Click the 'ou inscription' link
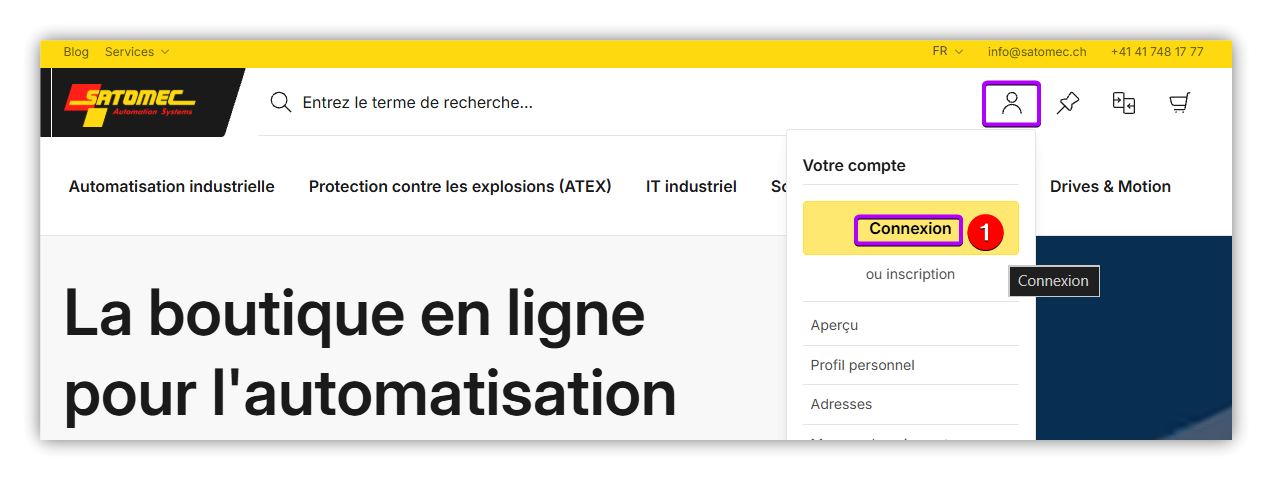 [910, 275]
